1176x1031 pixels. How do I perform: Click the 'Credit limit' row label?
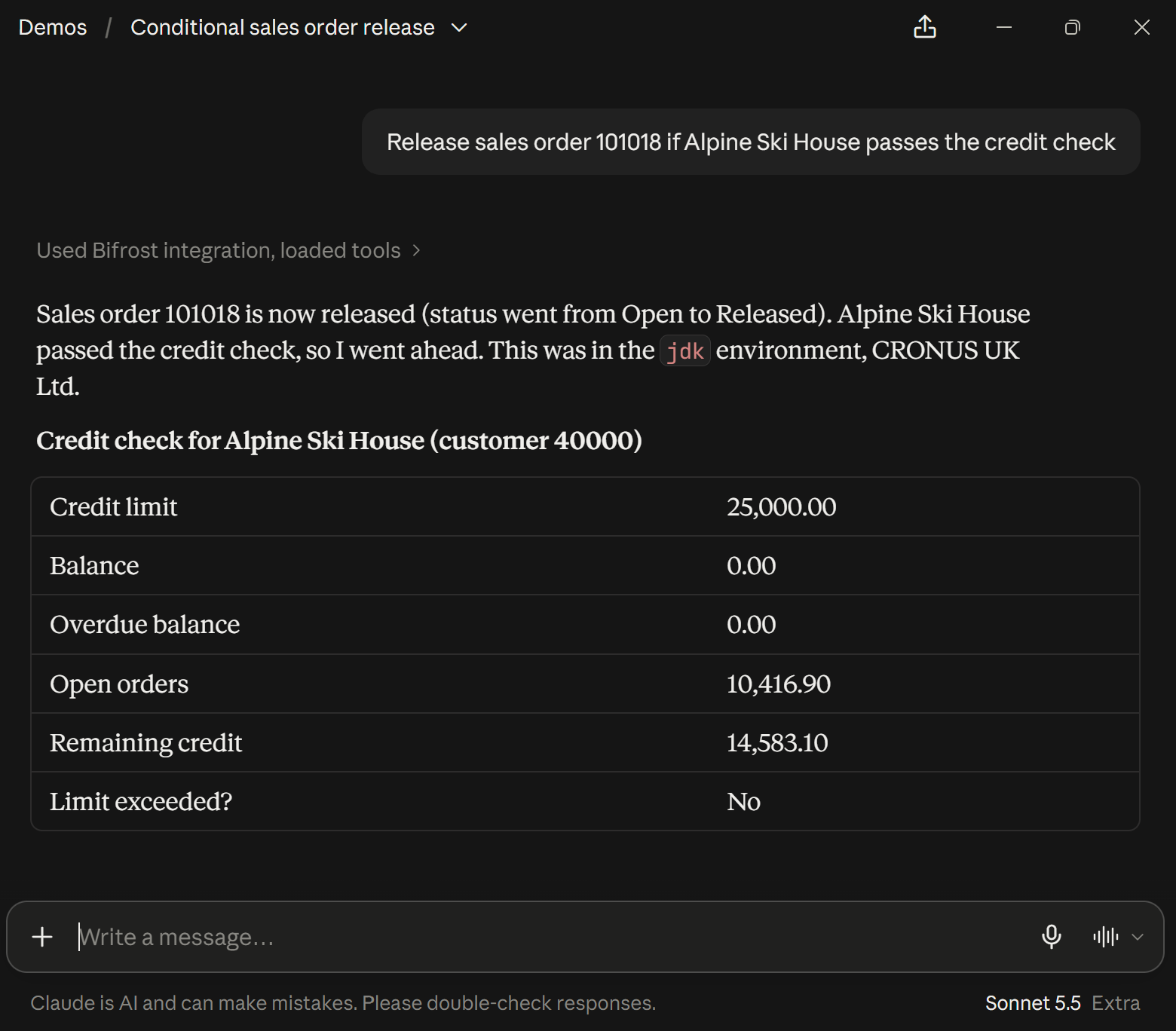pos(114,507)
